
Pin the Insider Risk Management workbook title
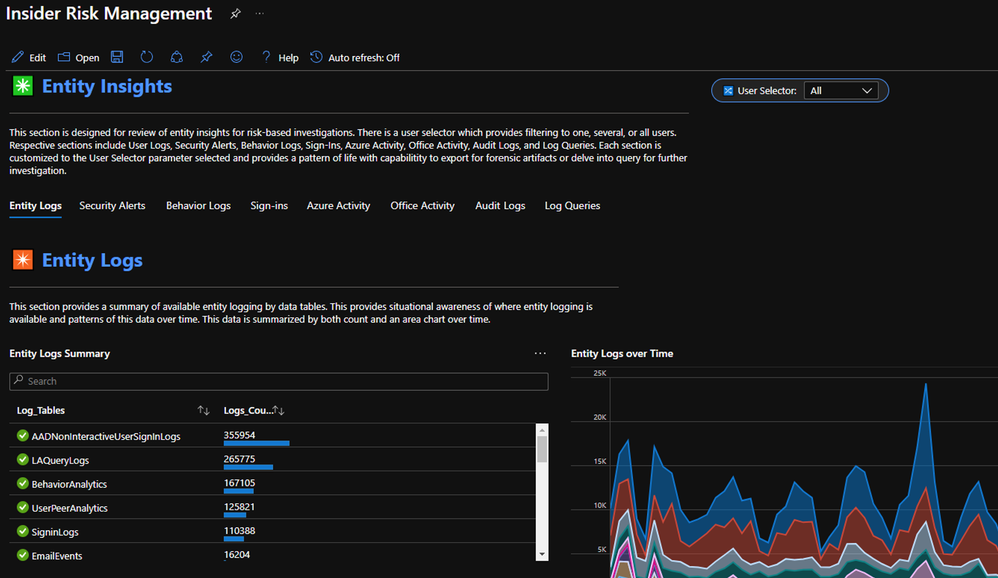(x=235, y=13)
